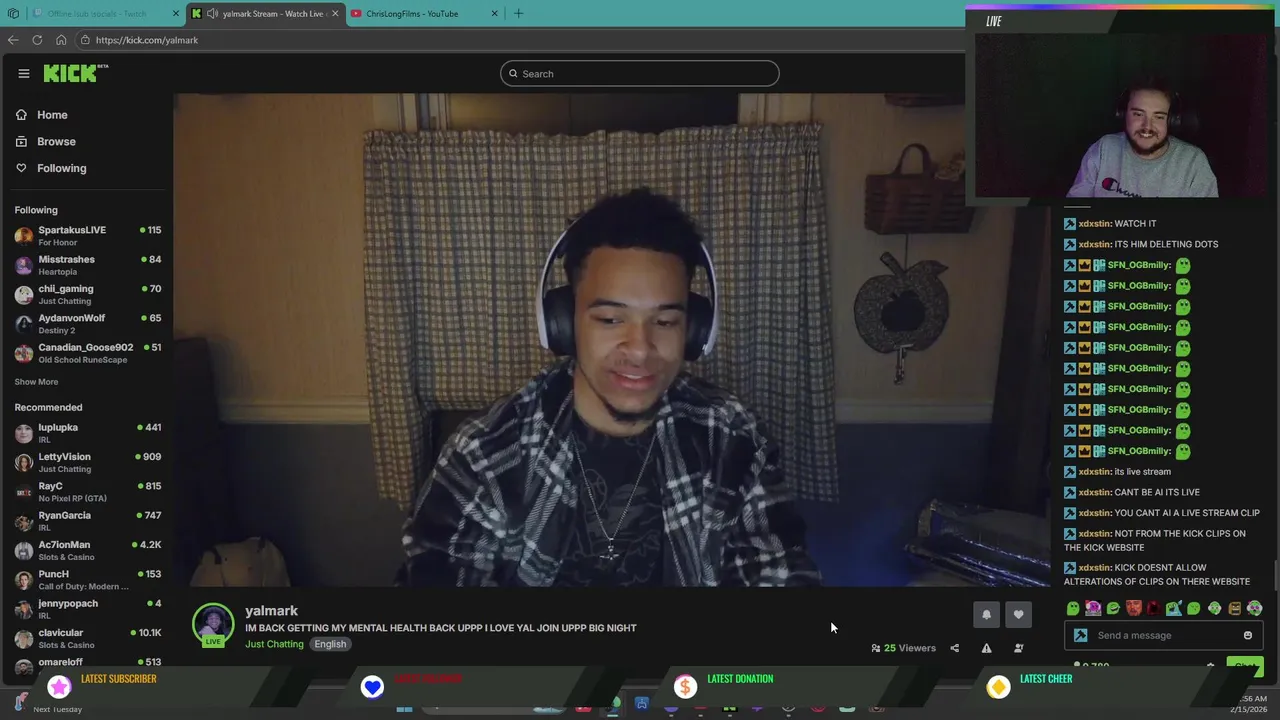1280x720 pixels.
Task: Open RyanGarcia recommended channel
Action: (88, 521)
